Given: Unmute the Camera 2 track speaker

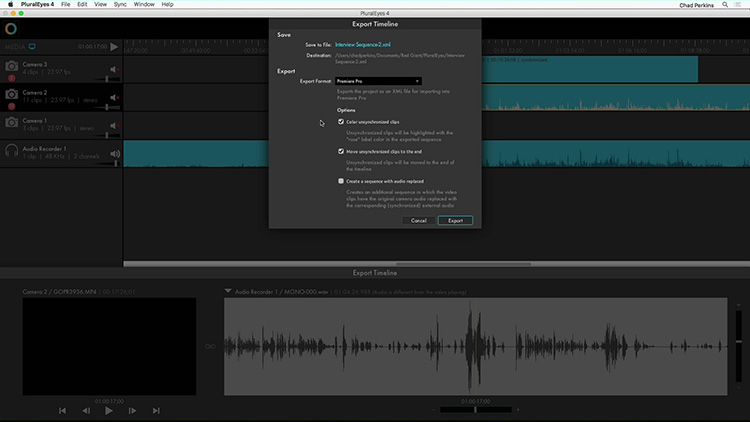Looking at the screenshot, I should pos(114,98).
